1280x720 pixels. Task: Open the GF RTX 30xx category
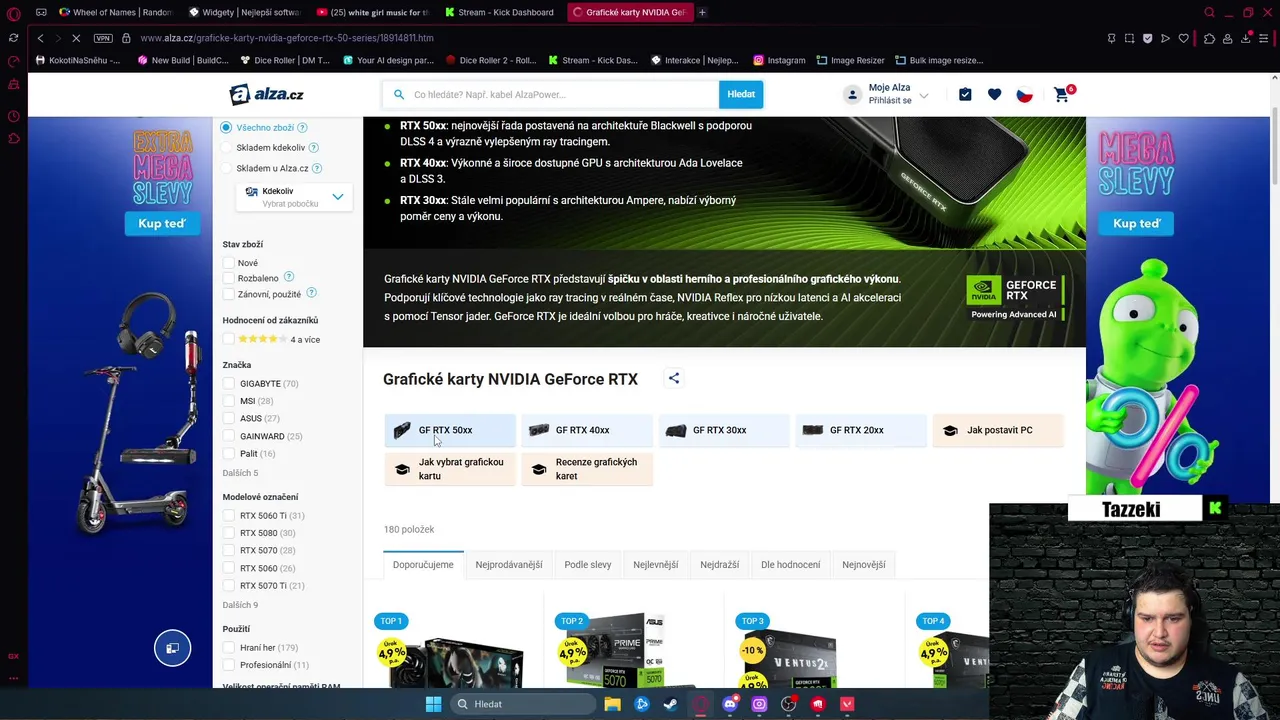724,430
